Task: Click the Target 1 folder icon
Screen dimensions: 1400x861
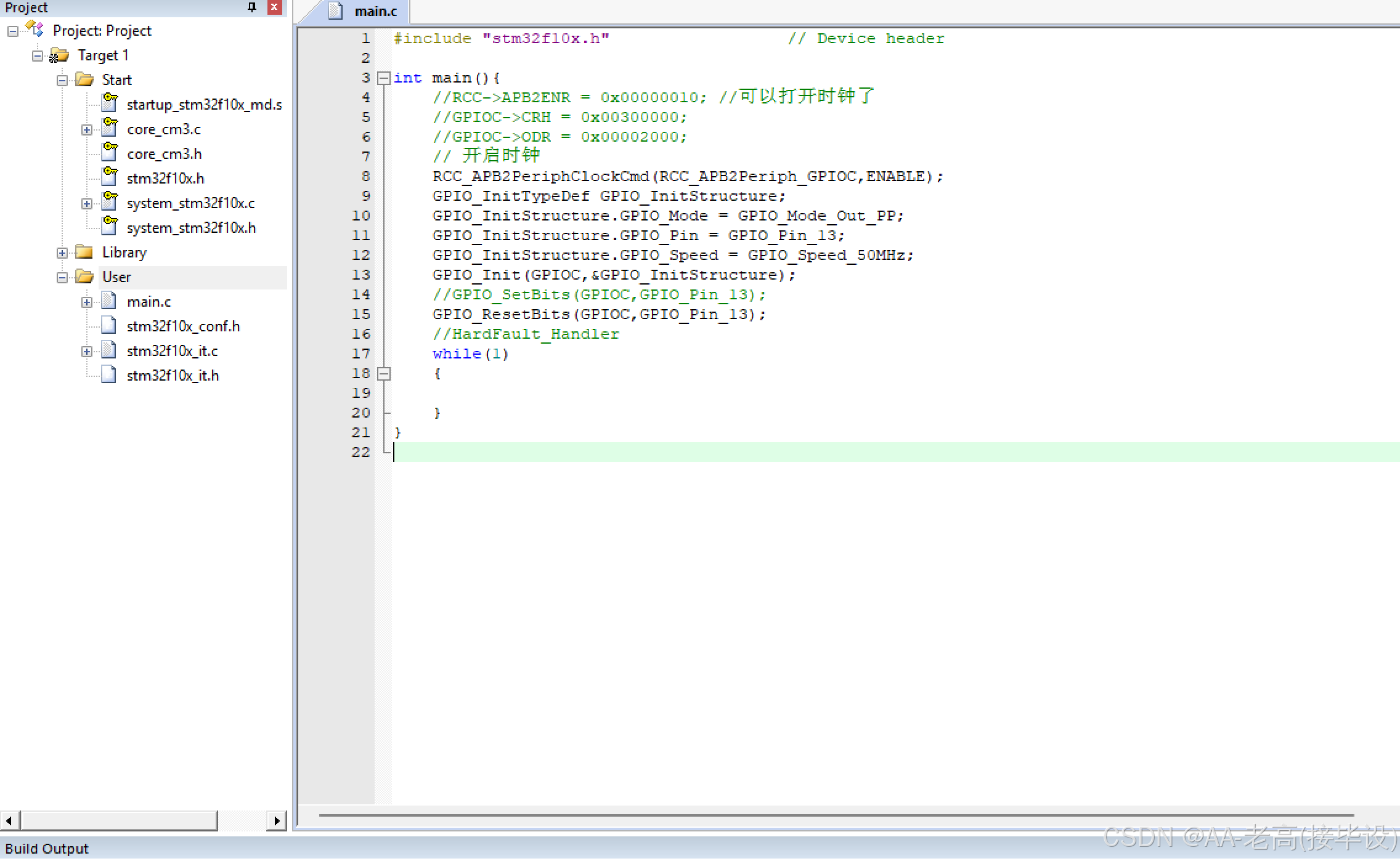Action: (x=59, y=55)
